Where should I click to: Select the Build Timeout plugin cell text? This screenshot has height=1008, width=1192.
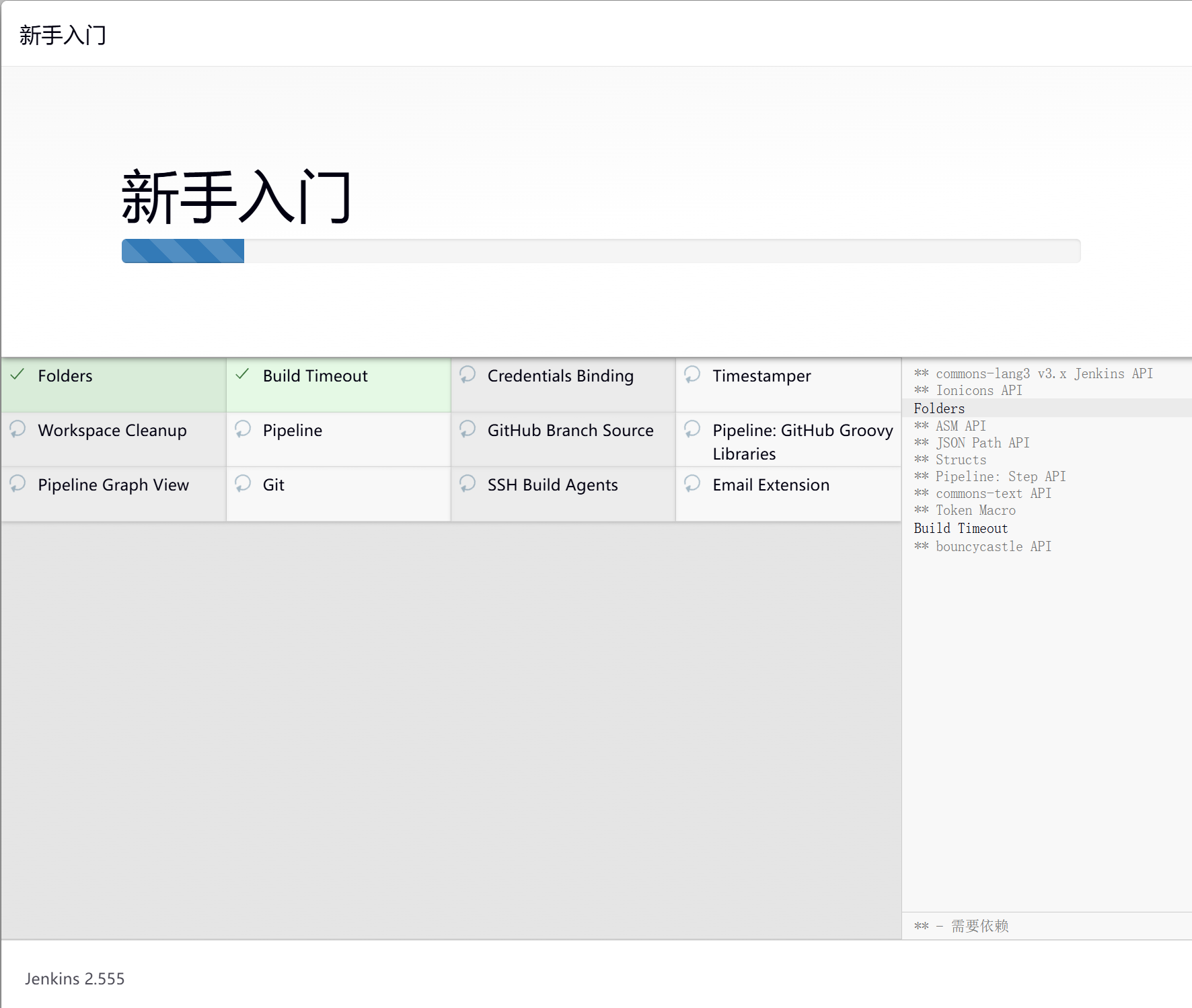coord(315,375)
